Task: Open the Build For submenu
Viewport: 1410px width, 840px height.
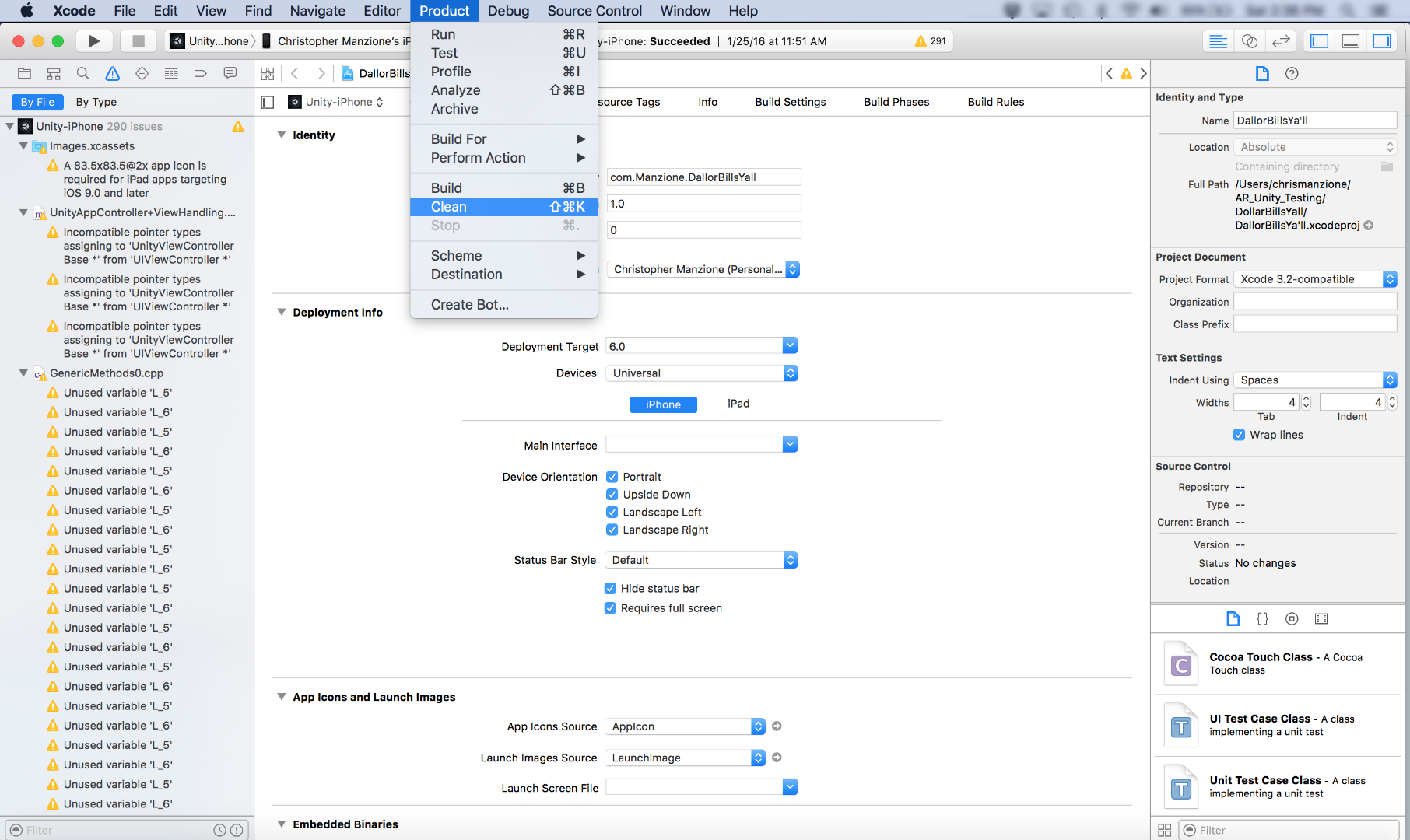Action: point(503,139)
